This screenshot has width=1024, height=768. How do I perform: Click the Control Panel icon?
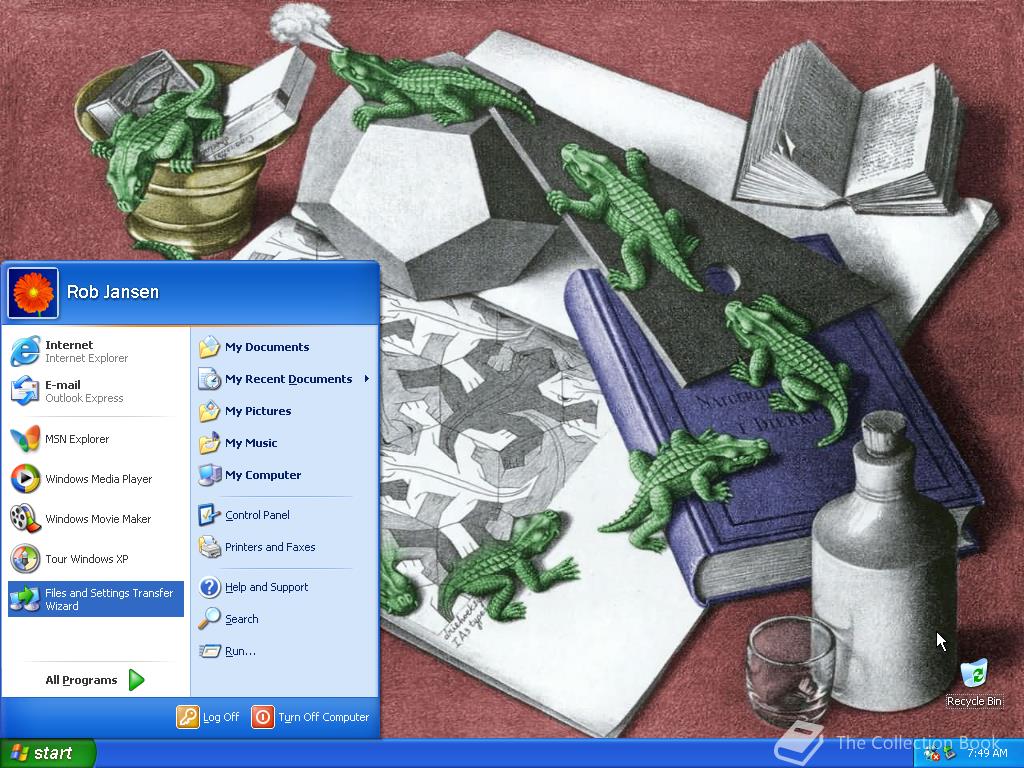210,515
